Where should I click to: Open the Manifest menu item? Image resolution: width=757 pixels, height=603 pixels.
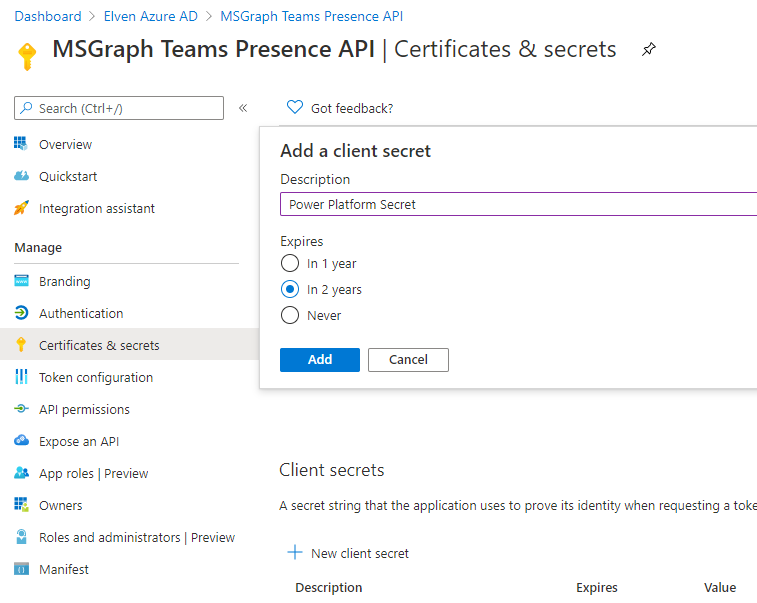click(x=64, y=569)
